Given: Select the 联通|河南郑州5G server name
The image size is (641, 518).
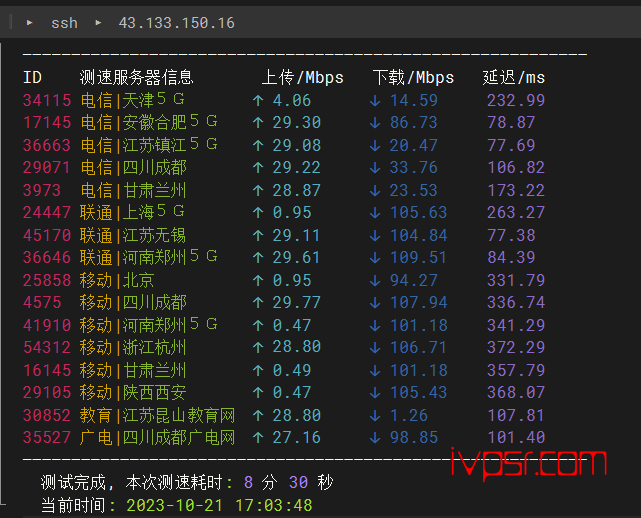Looking at the screenshot, I should [x=148, y=257].
